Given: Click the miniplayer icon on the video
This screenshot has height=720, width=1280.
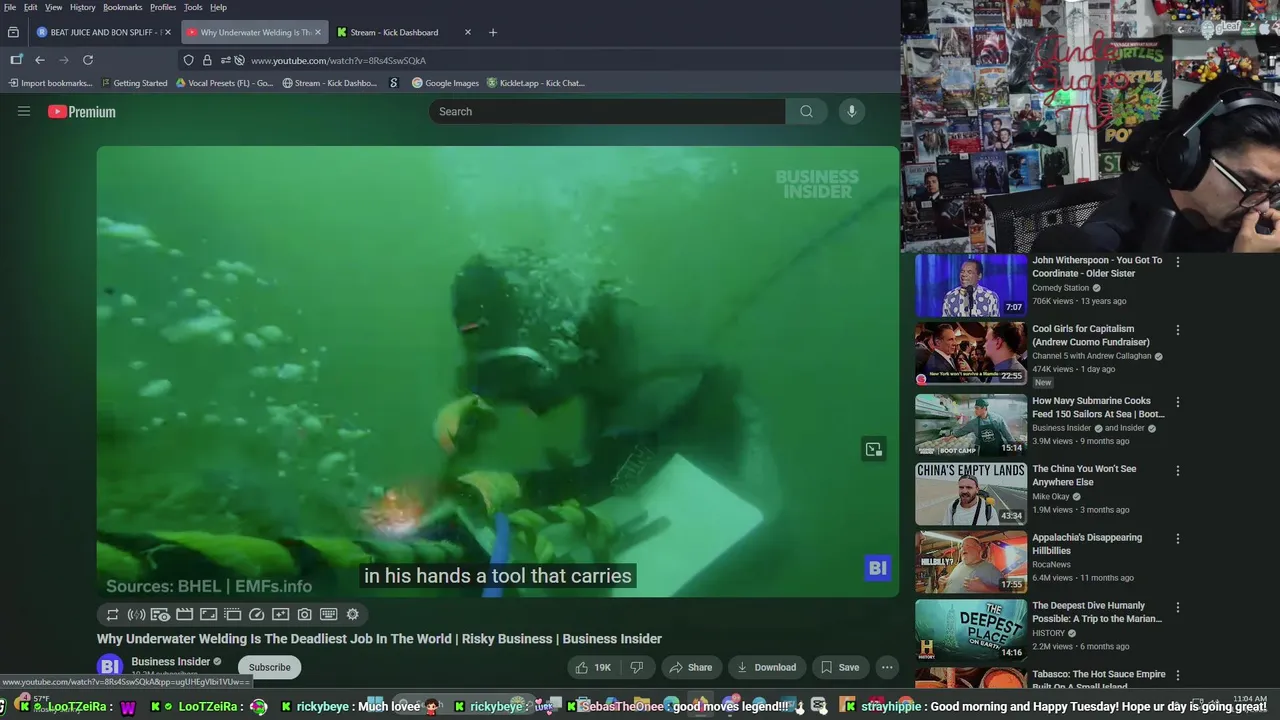Looking at the screenshot, I should pyautogui.click(x=873, y=450).
